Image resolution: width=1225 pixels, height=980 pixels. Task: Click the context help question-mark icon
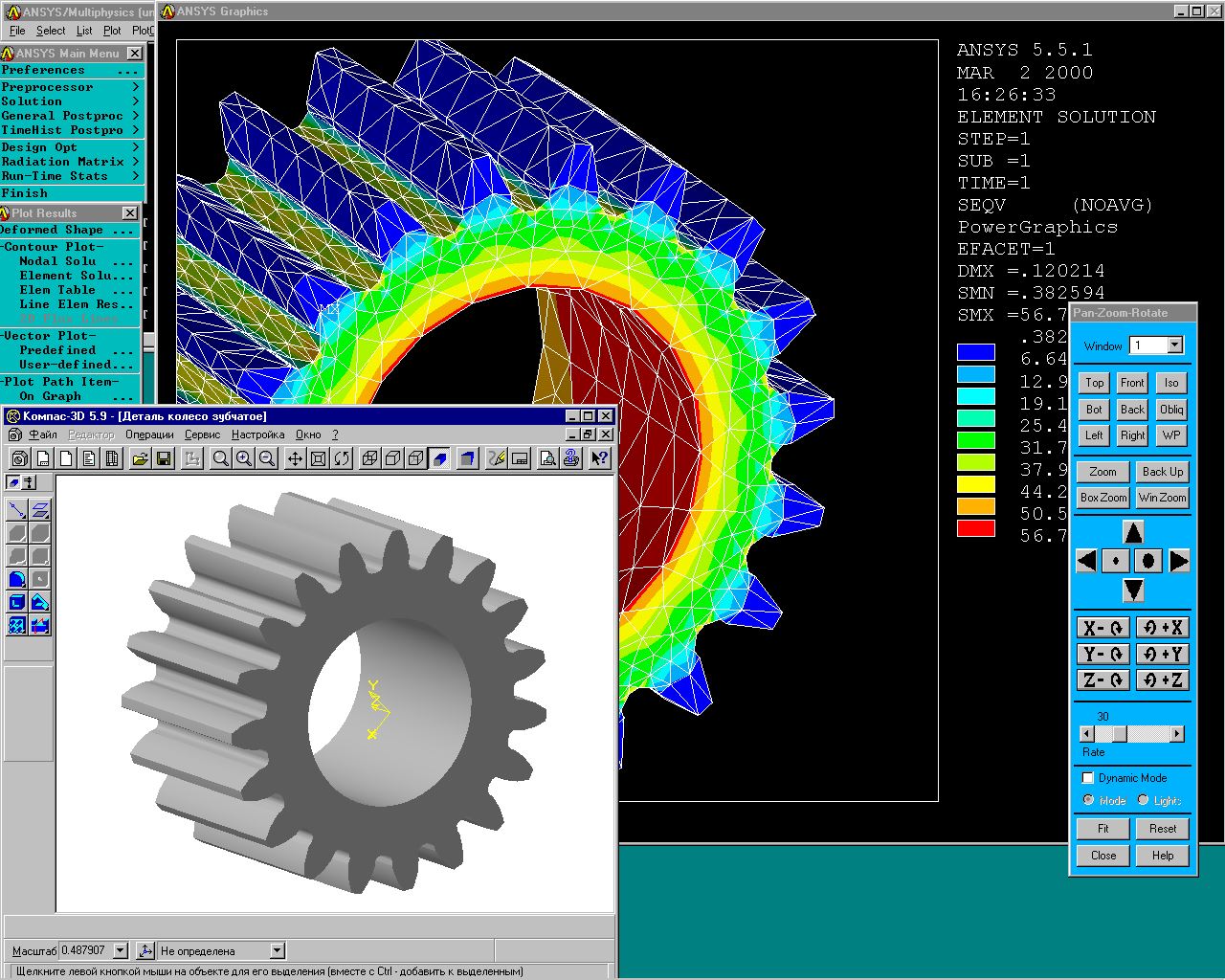coord(600,458)
